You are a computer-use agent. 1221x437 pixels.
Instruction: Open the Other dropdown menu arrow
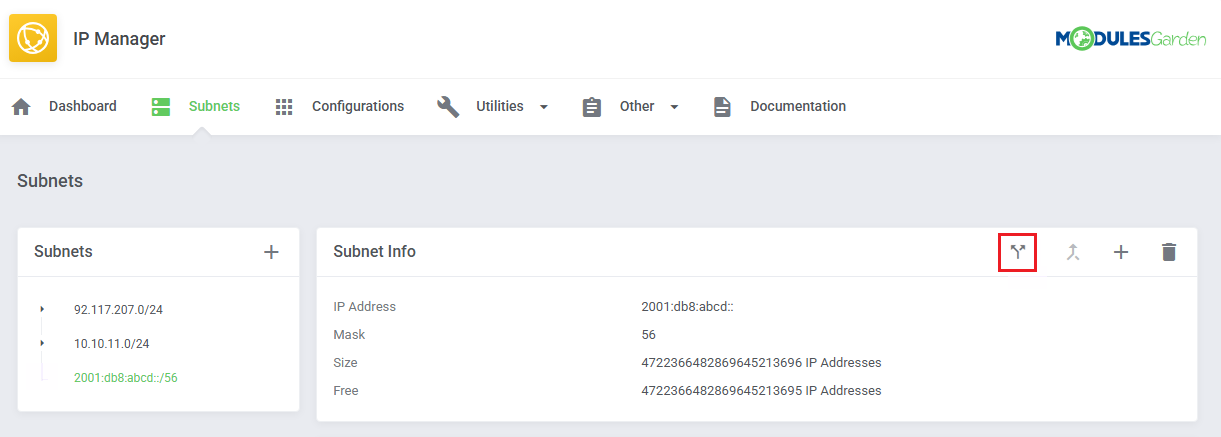[x=674, y=107]
